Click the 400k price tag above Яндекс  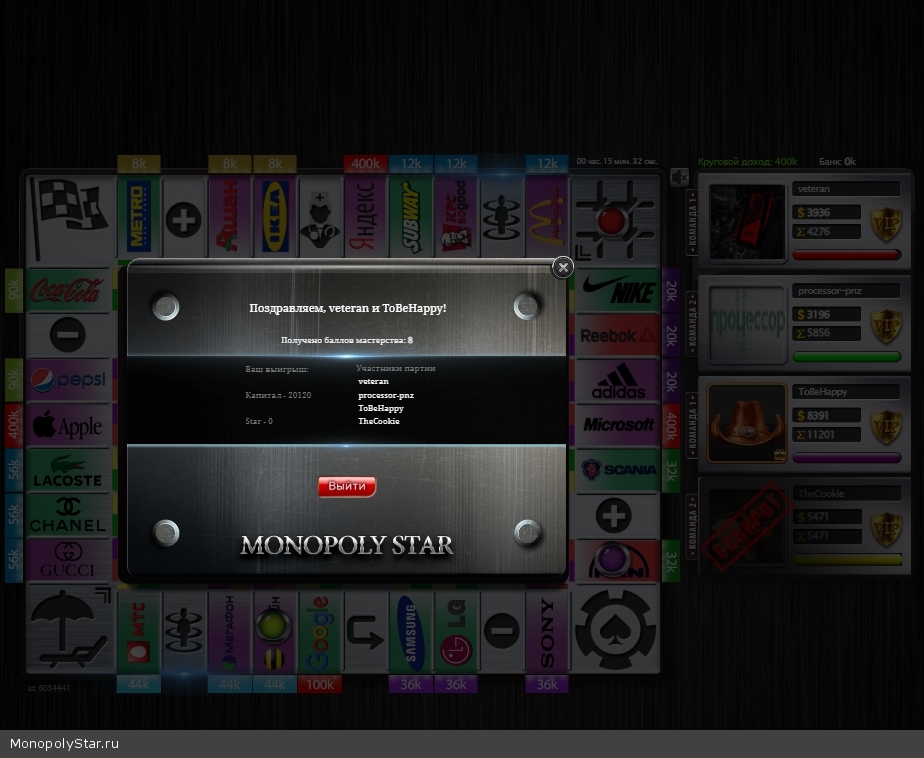(x=365, y=164)
